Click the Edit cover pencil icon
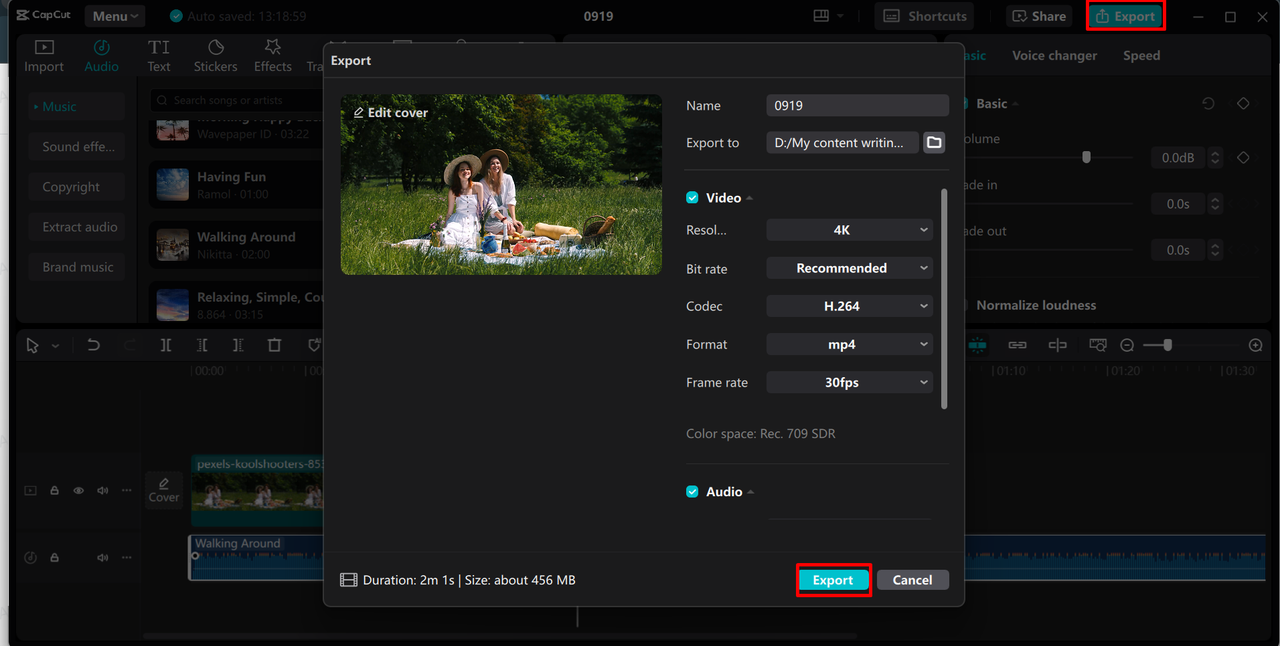Viewport: 1280px width, 646px height. click(x=359, y=113)
